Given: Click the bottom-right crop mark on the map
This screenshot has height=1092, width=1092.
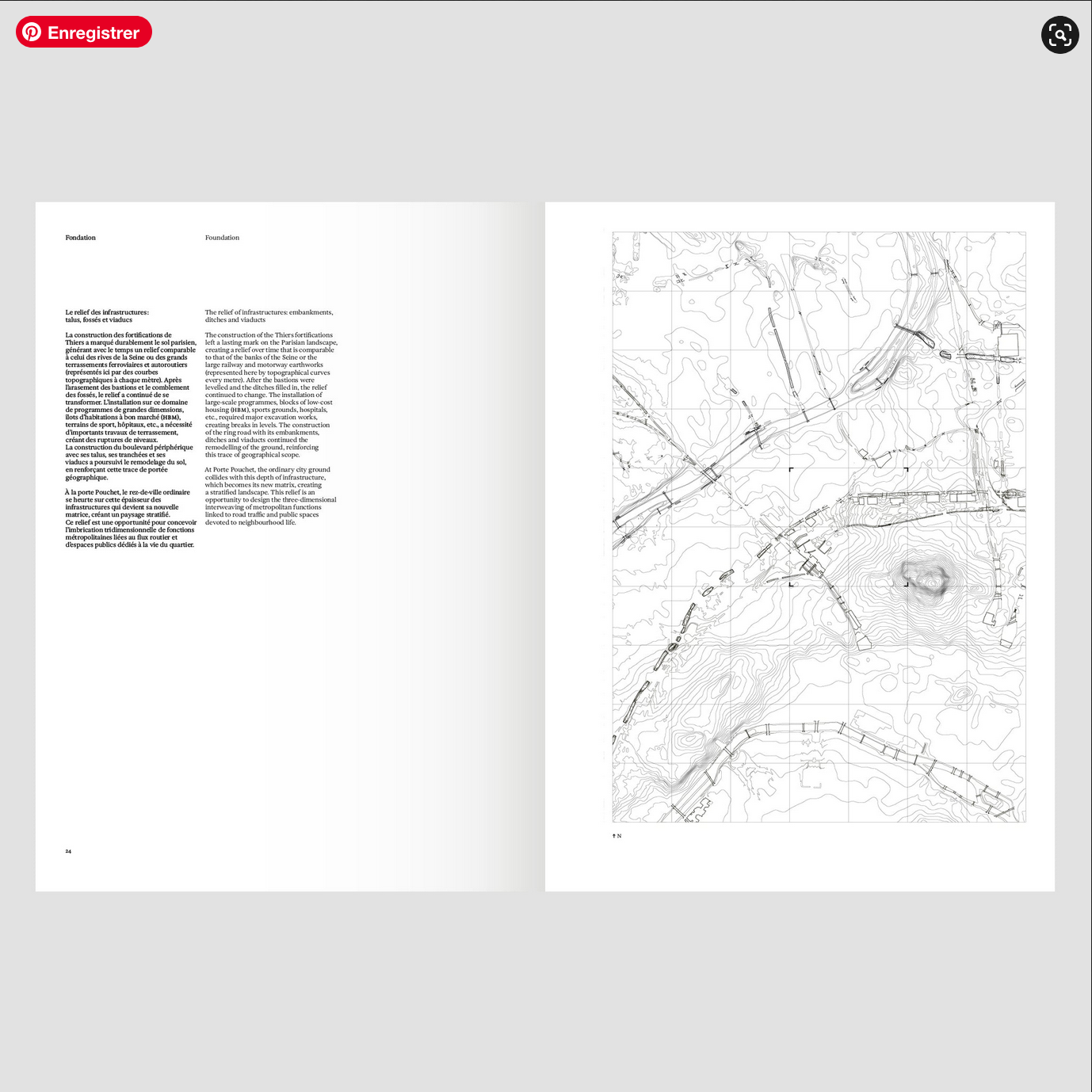Looking at the screenshot, I should (906, 585).
